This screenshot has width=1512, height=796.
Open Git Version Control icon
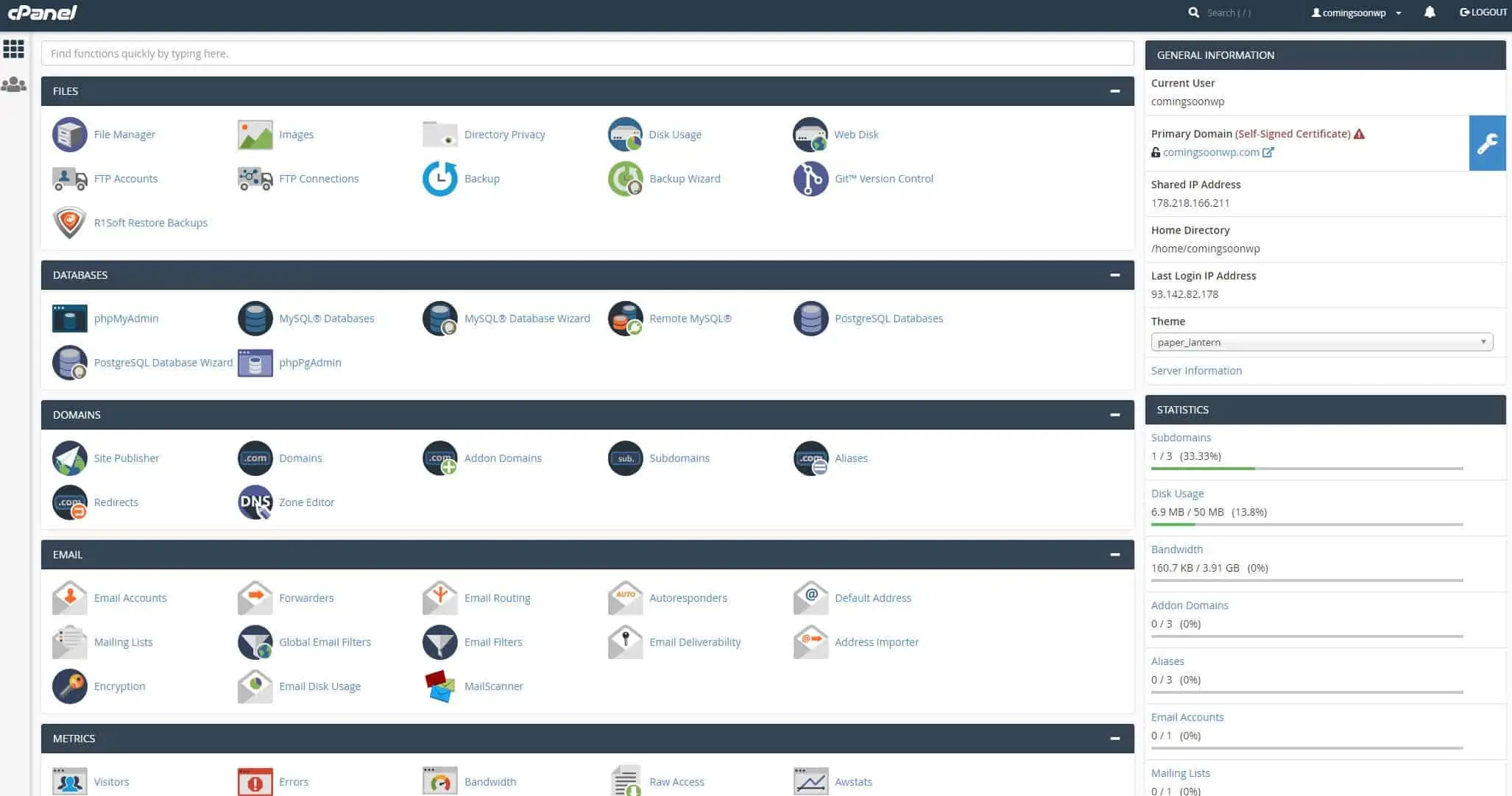pyautogui.click(x=810, y=179)
